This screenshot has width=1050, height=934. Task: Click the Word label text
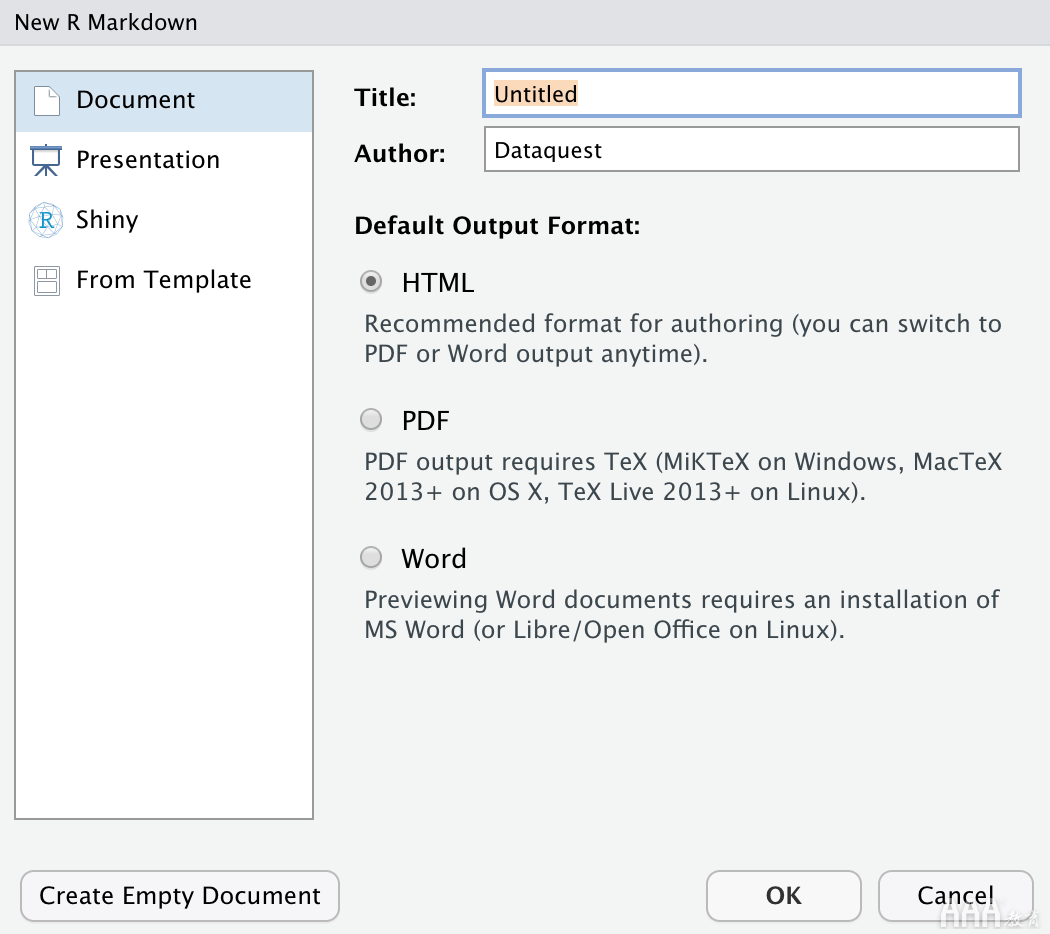(x=434, y=559)
